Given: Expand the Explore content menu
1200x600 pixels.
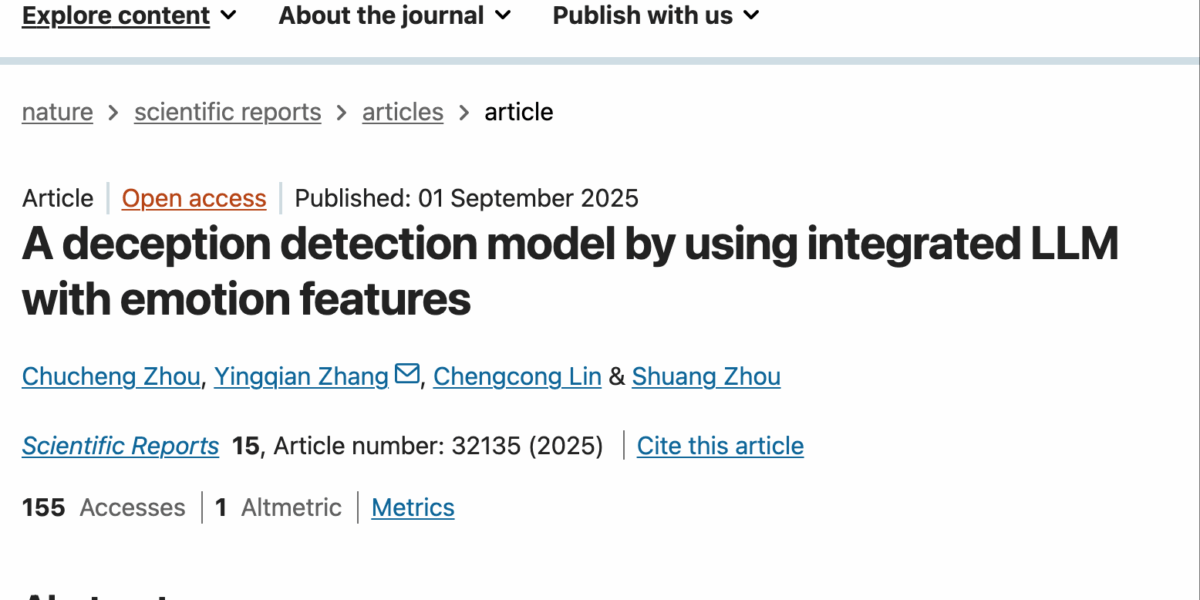Looking at the screenshot, I should click(x=129, y=16).
